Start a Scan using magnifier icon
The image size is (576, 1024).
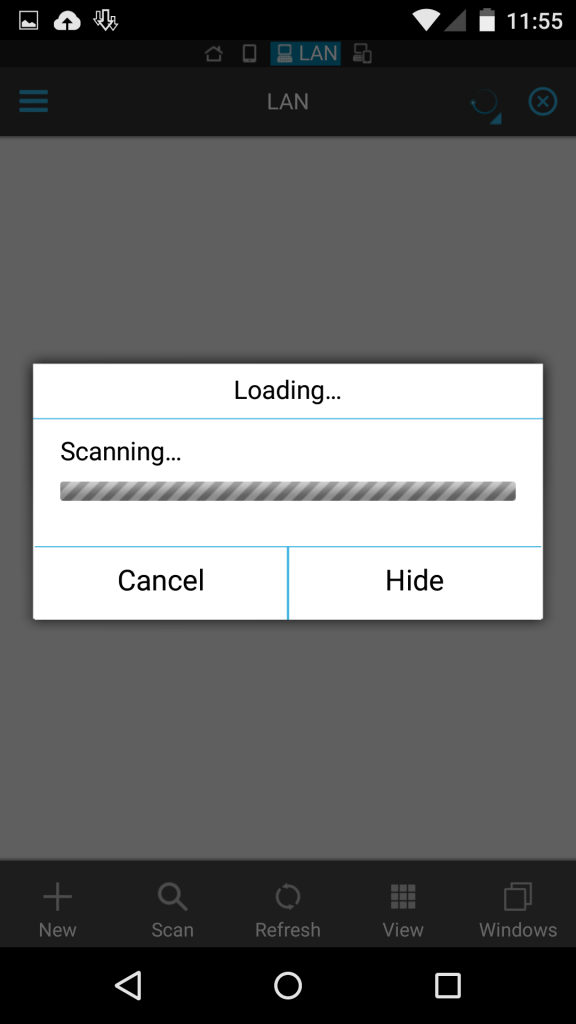[x=172, y=909]
